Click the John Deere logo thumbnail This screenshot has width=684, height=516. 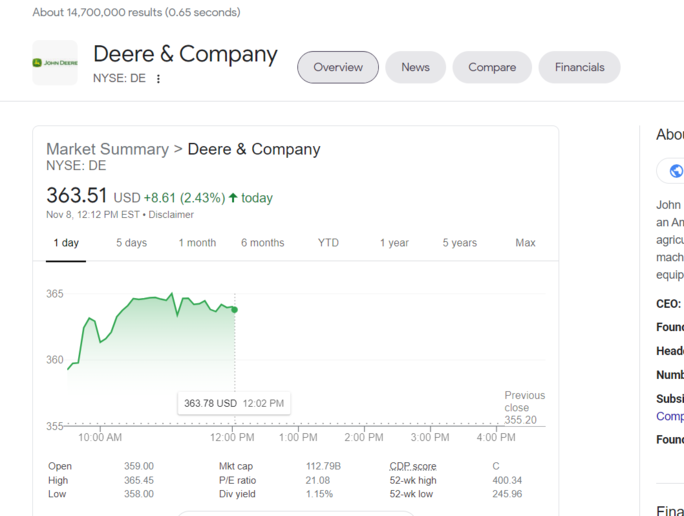point(55,63)
